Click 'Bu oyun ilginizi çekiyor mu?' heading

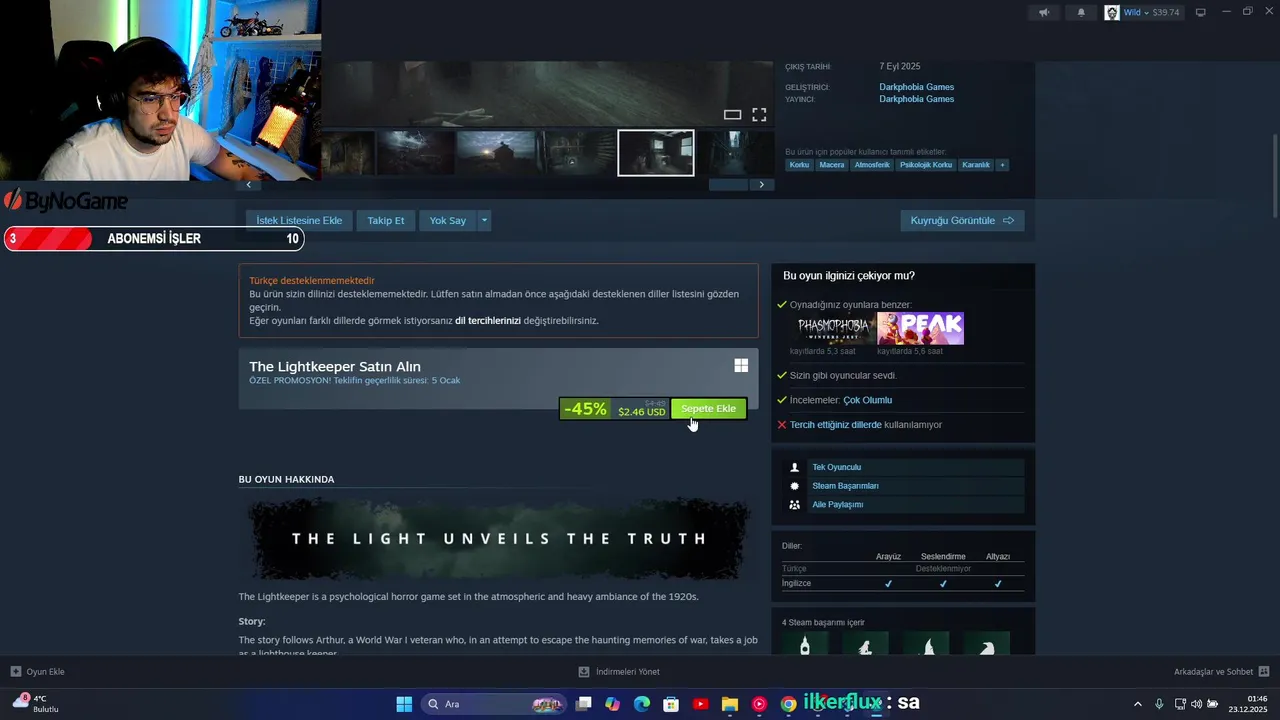click(849, 276)
